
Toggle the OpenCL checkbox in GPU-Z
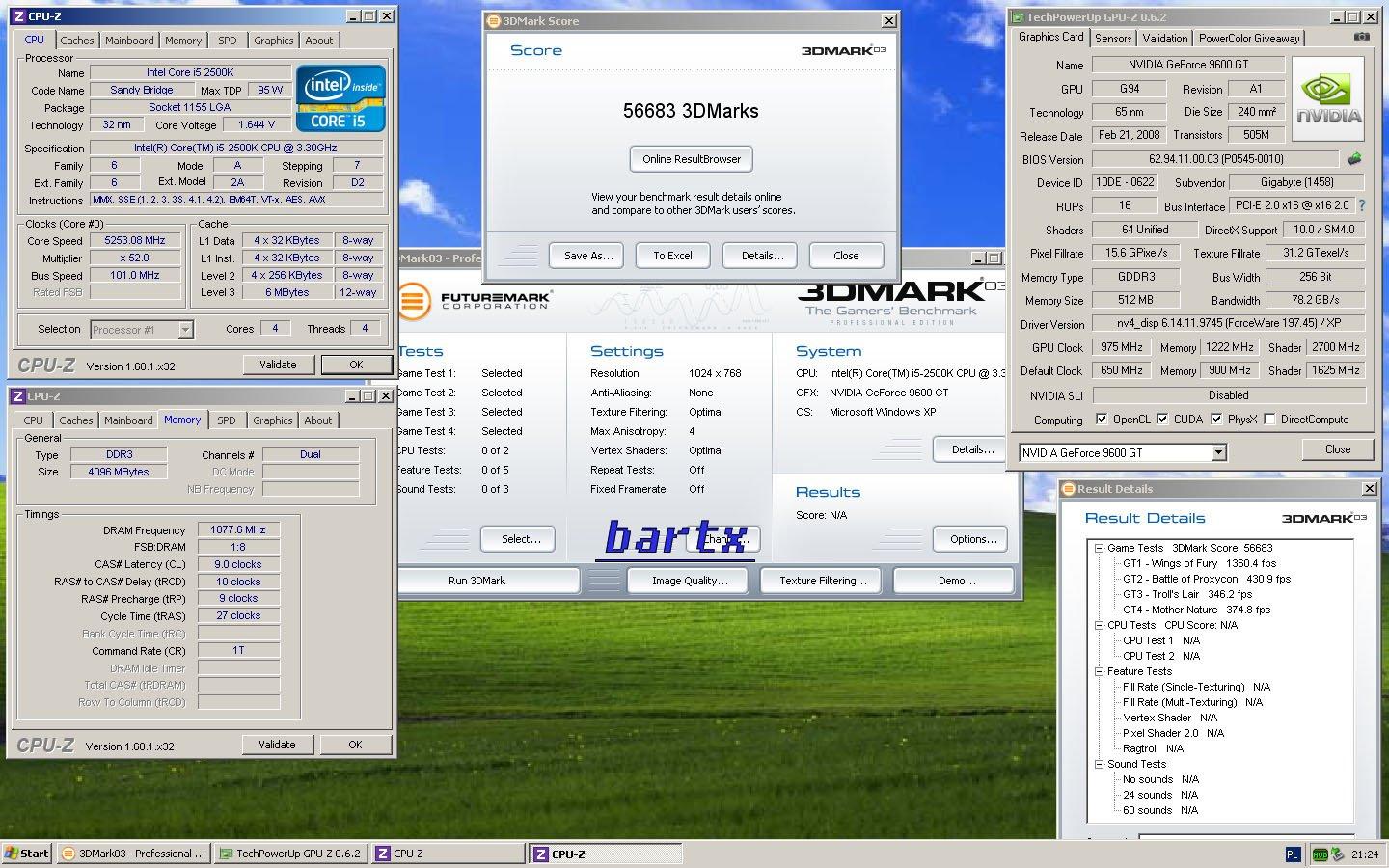click(x=1102, y=419)
